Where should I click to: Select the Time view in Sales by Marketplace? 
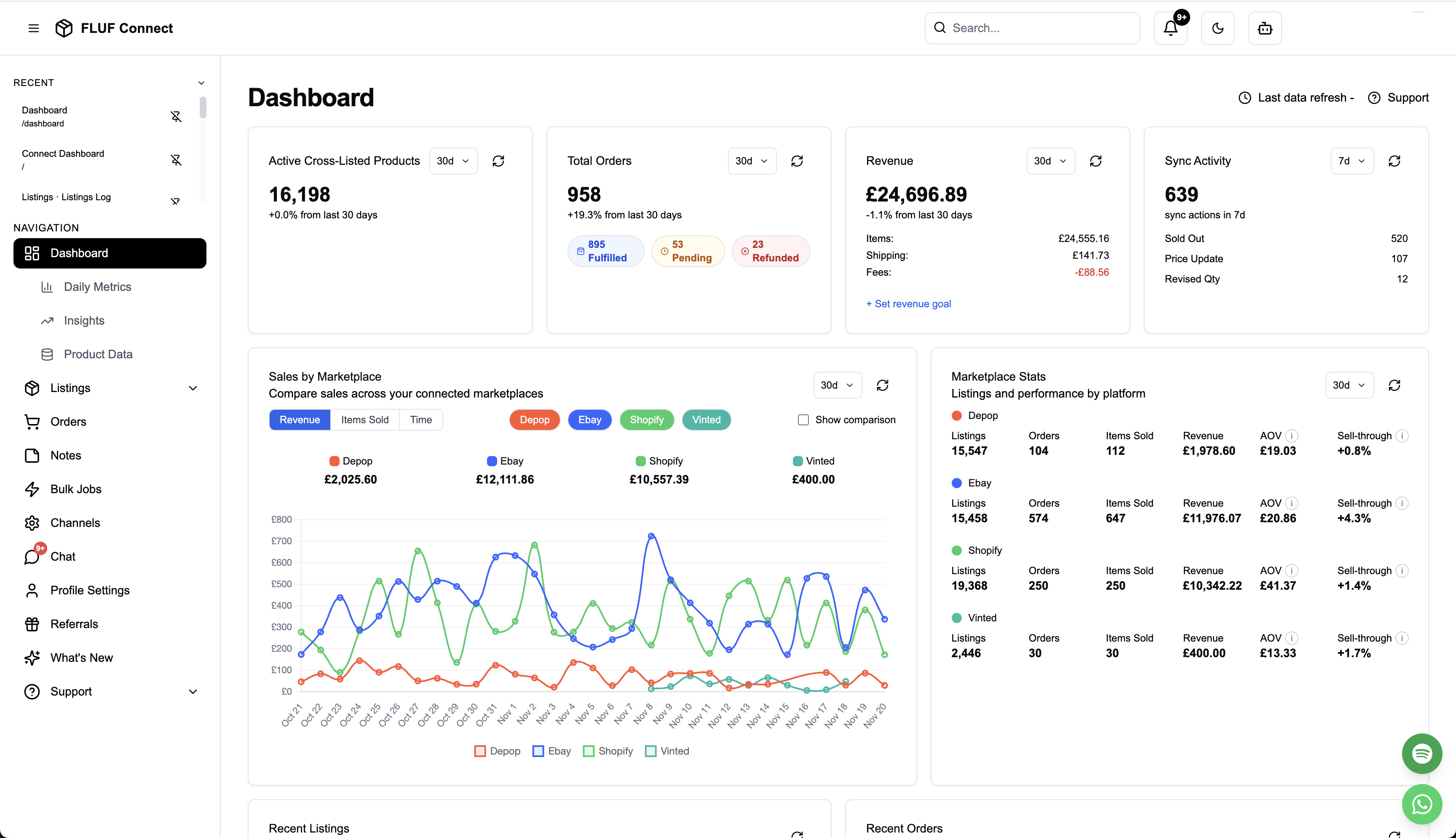pyautogui.click(x=420, y=419)
